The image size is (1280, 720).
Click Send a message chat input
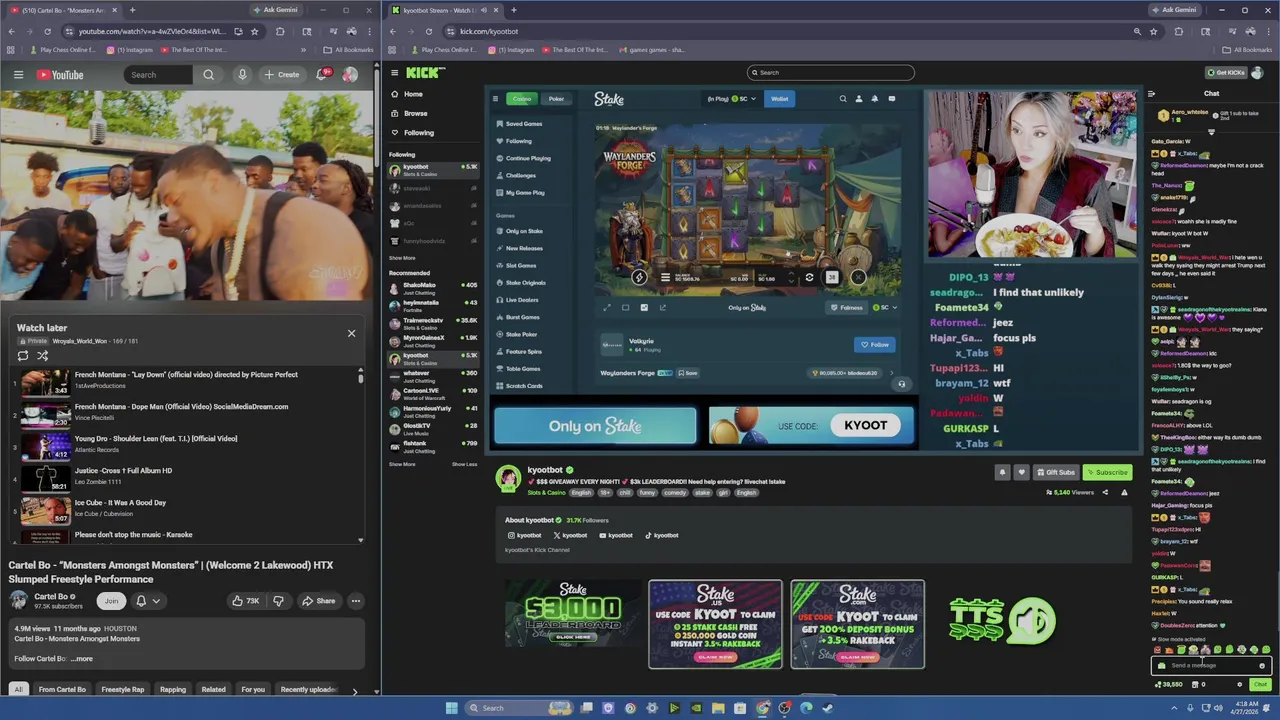pyautogui.click(x=1210, y=665)
